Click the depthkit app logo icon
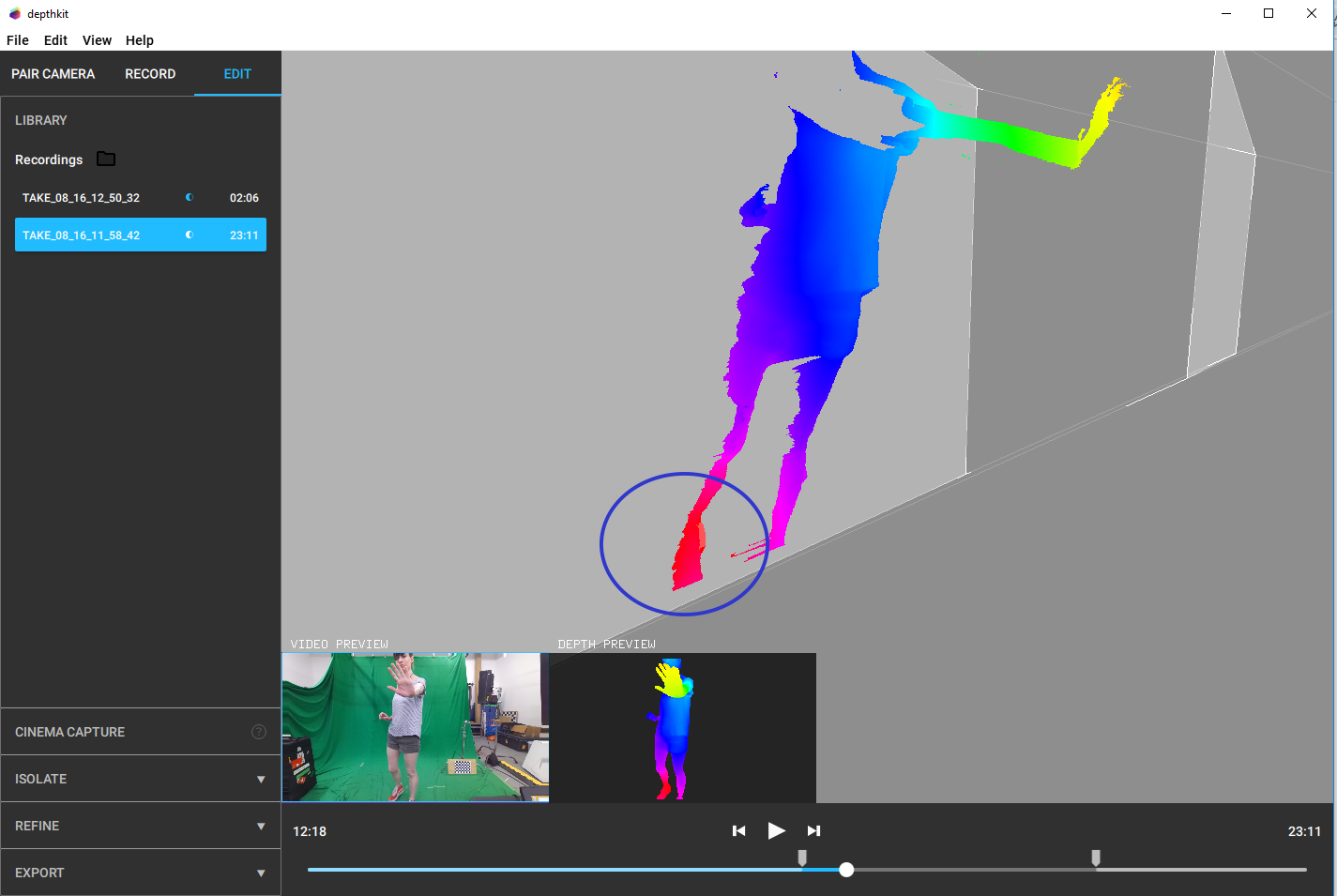Screen dimensions: 1337x896 pyautogui.click(x=14, y=14)
